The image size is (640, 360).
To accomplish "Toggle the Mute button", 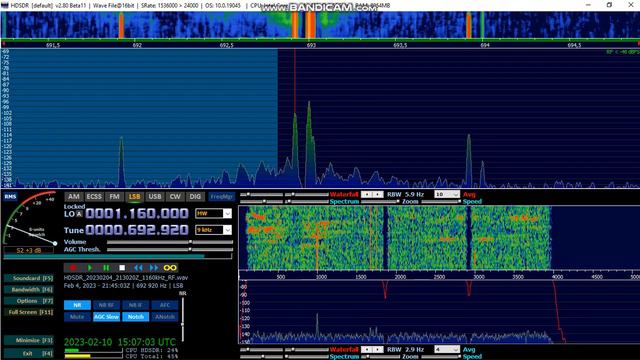I will click(x=77, y=317).
